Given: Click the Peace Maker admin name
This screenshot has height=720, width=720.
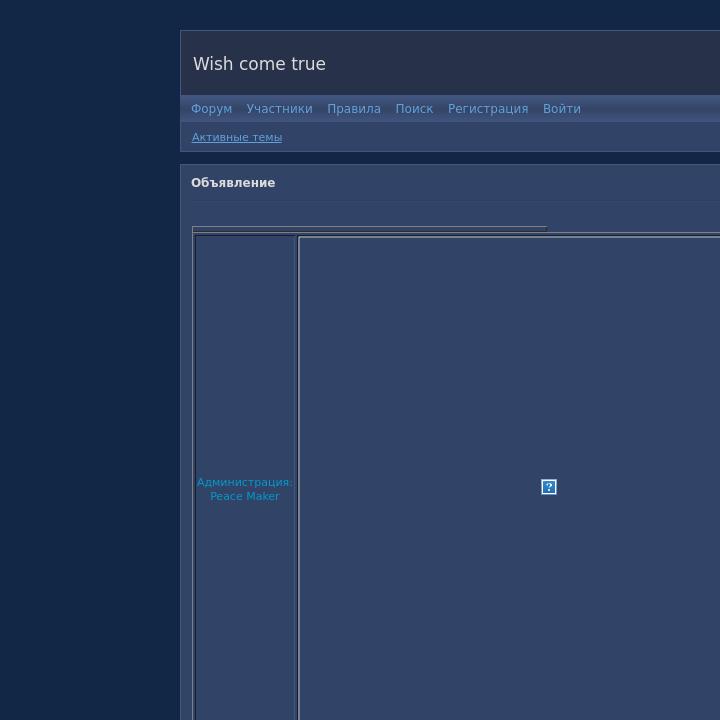Looking at the screenshot, I should click(x=244, y=496).
